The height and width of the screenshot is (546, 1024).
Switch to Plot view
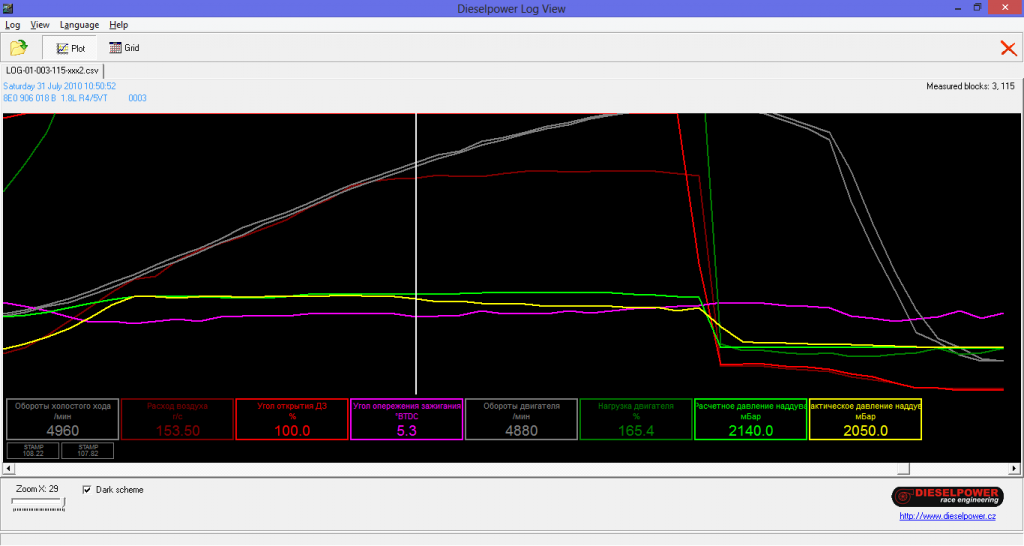[x=70, y=47]
